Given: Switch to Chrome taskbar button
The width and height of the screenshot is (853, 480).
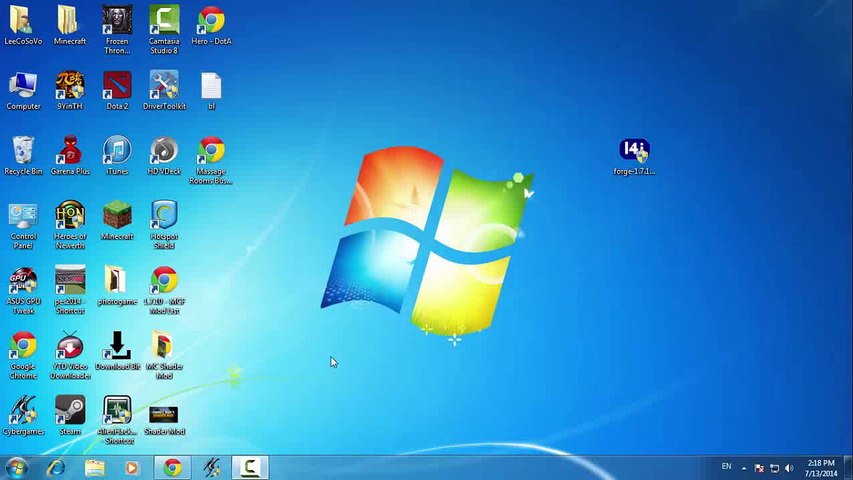Looking at the screenshot, I should (172, 467).
